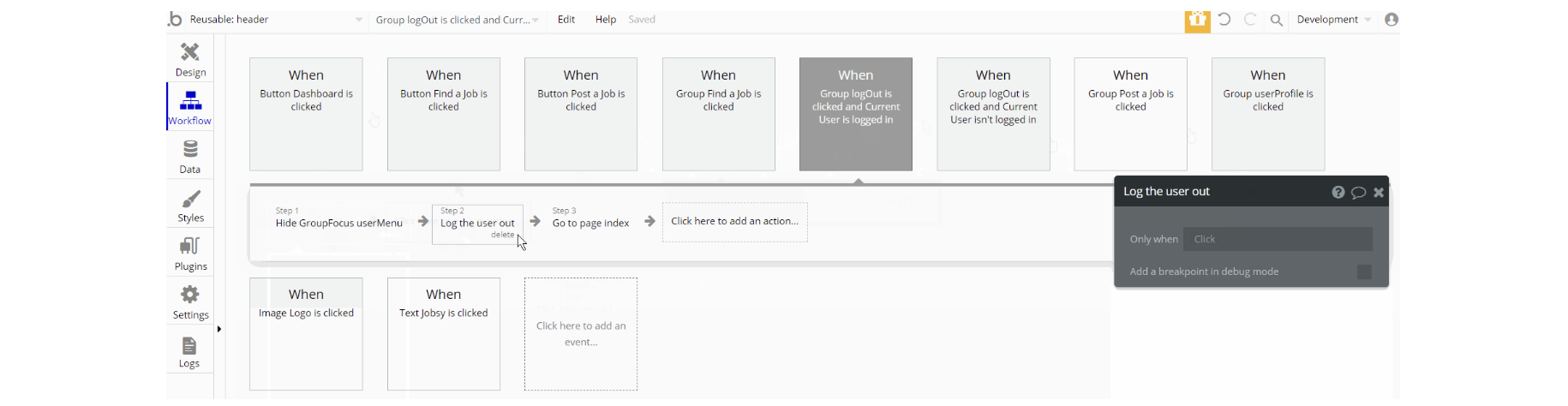
Task: Delete the Log the user out step
Action: (x=503, y=235)
